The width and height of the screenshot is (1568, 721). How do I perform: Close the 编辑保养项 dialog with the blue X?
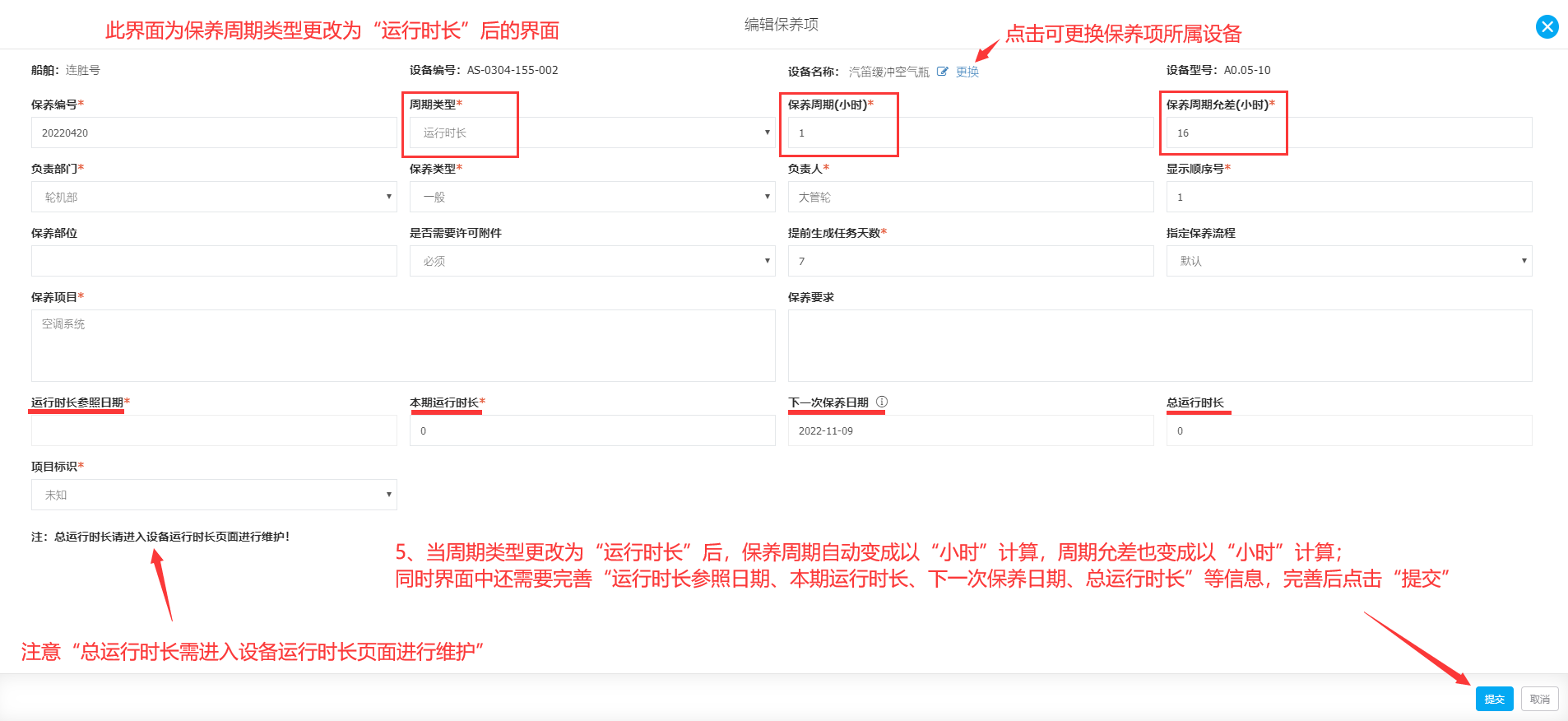click(1547, 26)
